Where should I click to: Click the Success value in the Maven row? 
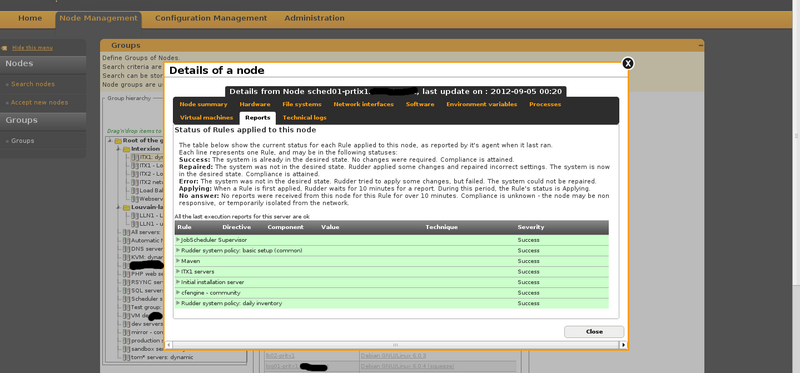(528, 261)
